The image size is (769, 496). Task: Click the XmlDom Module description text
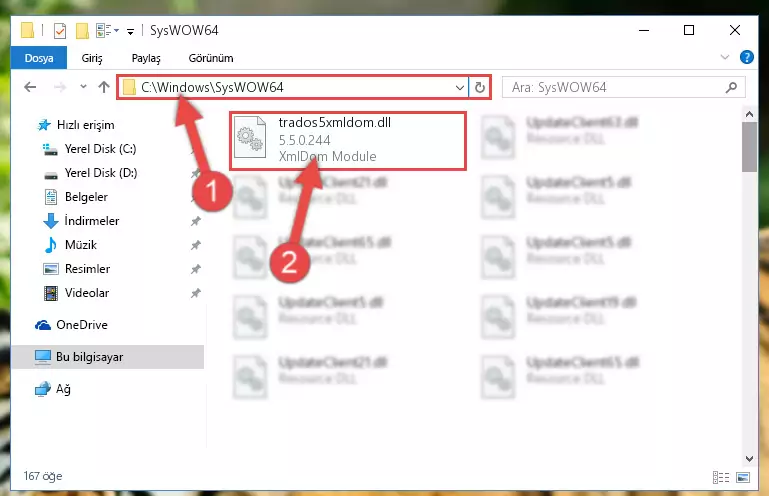click(328, 157)
